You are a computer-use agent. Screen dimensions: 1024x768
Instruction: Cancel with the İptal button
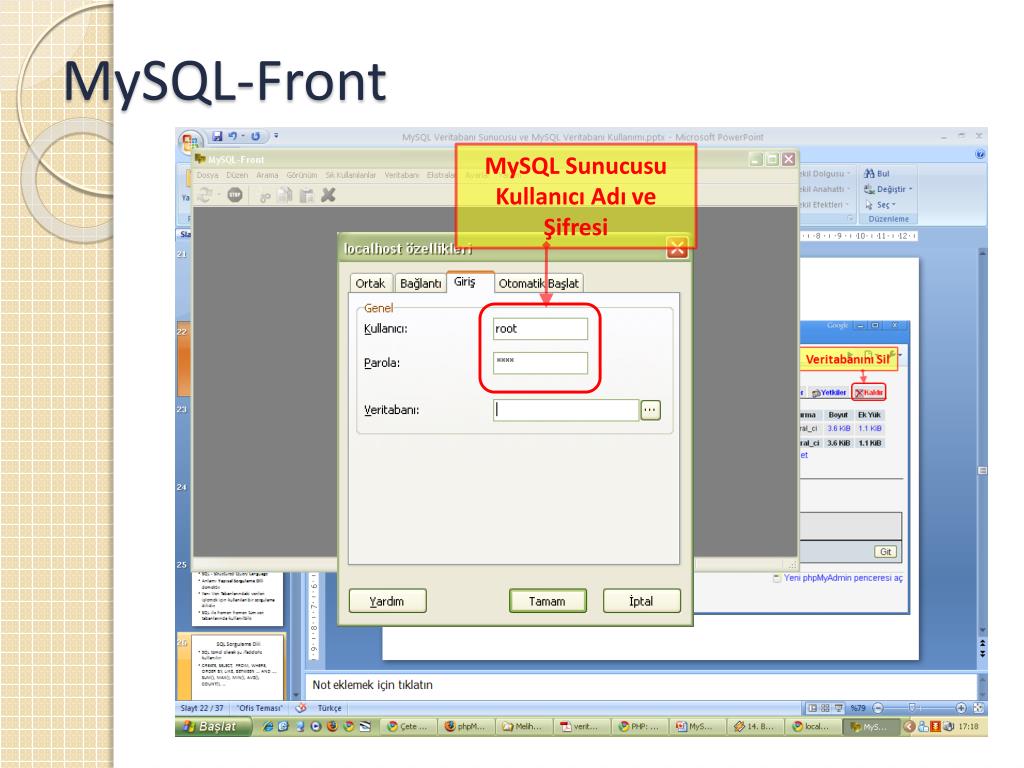(641, 601)
